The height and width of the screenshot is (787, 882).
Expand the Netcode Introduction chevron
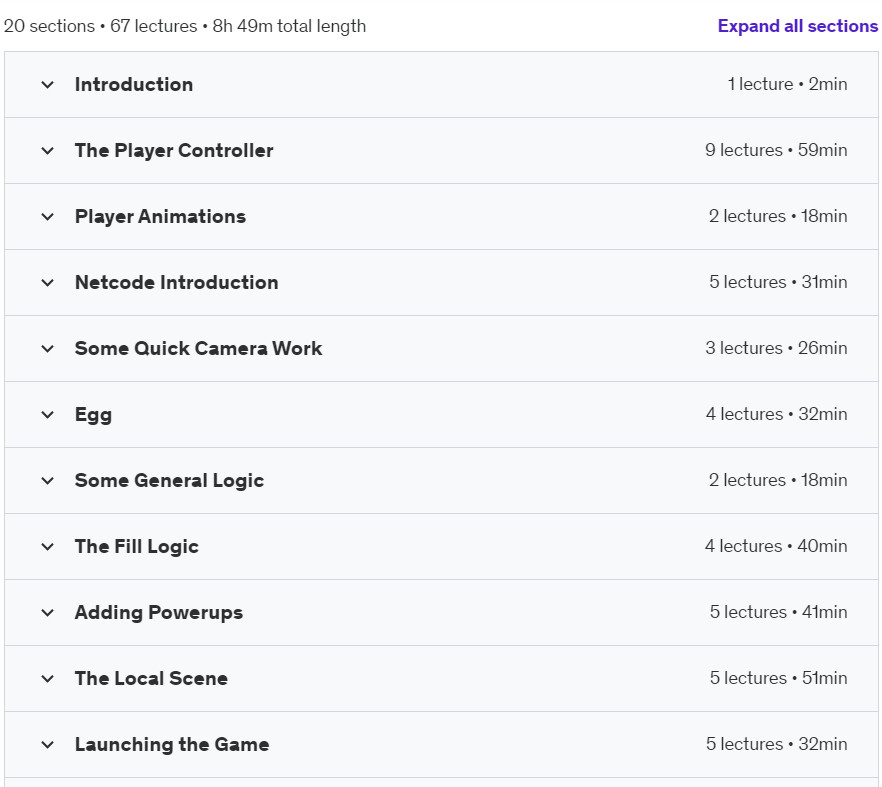[x=48, y=282]
